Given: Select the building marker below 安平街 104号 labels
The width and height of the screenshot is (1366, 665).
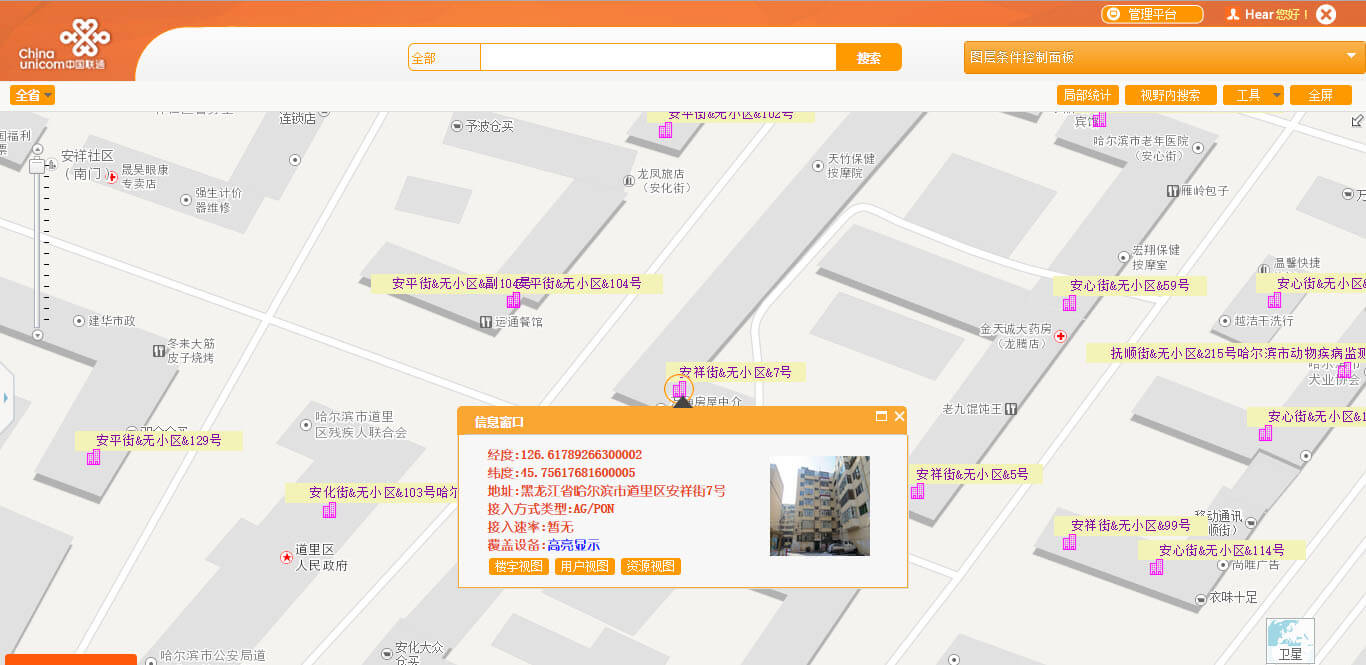Looking at the screenshot, I should click(513, 300).
